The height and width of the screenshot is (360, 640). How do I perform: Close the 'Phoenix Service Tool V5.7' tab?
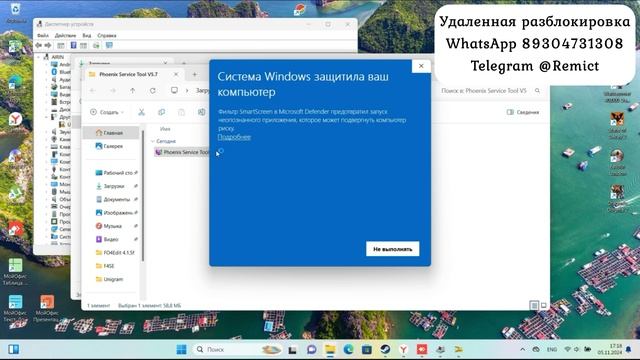pos(176,74)
